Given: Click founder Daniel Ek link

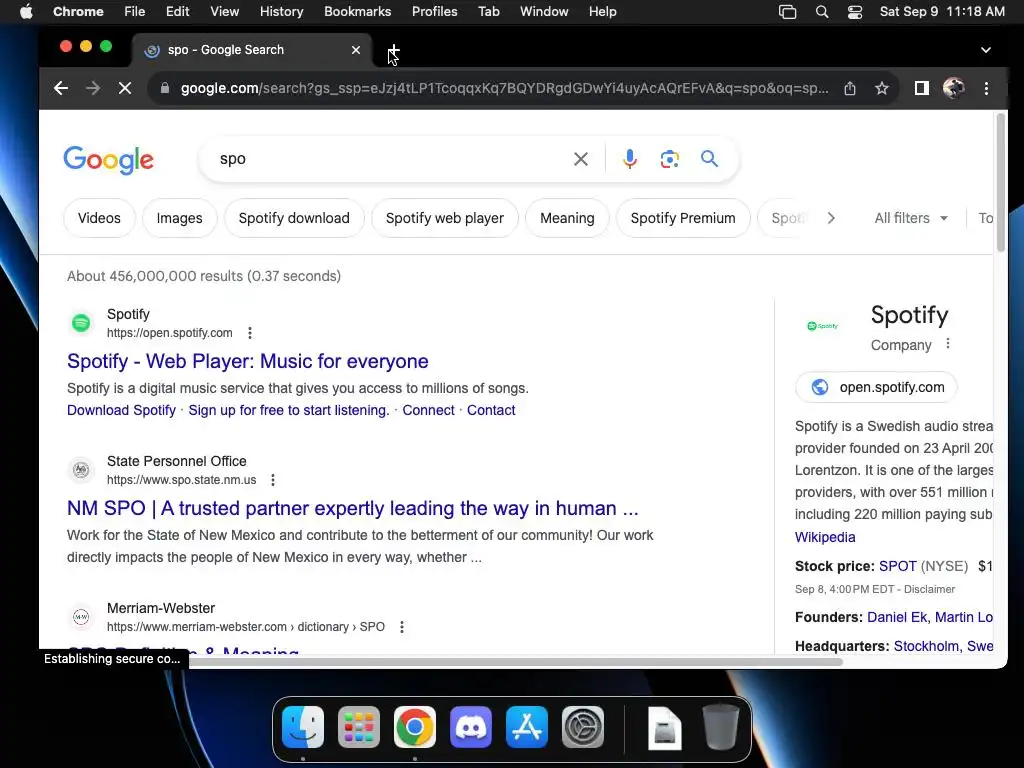Looking at the screenshot, I should coord(897,617).
